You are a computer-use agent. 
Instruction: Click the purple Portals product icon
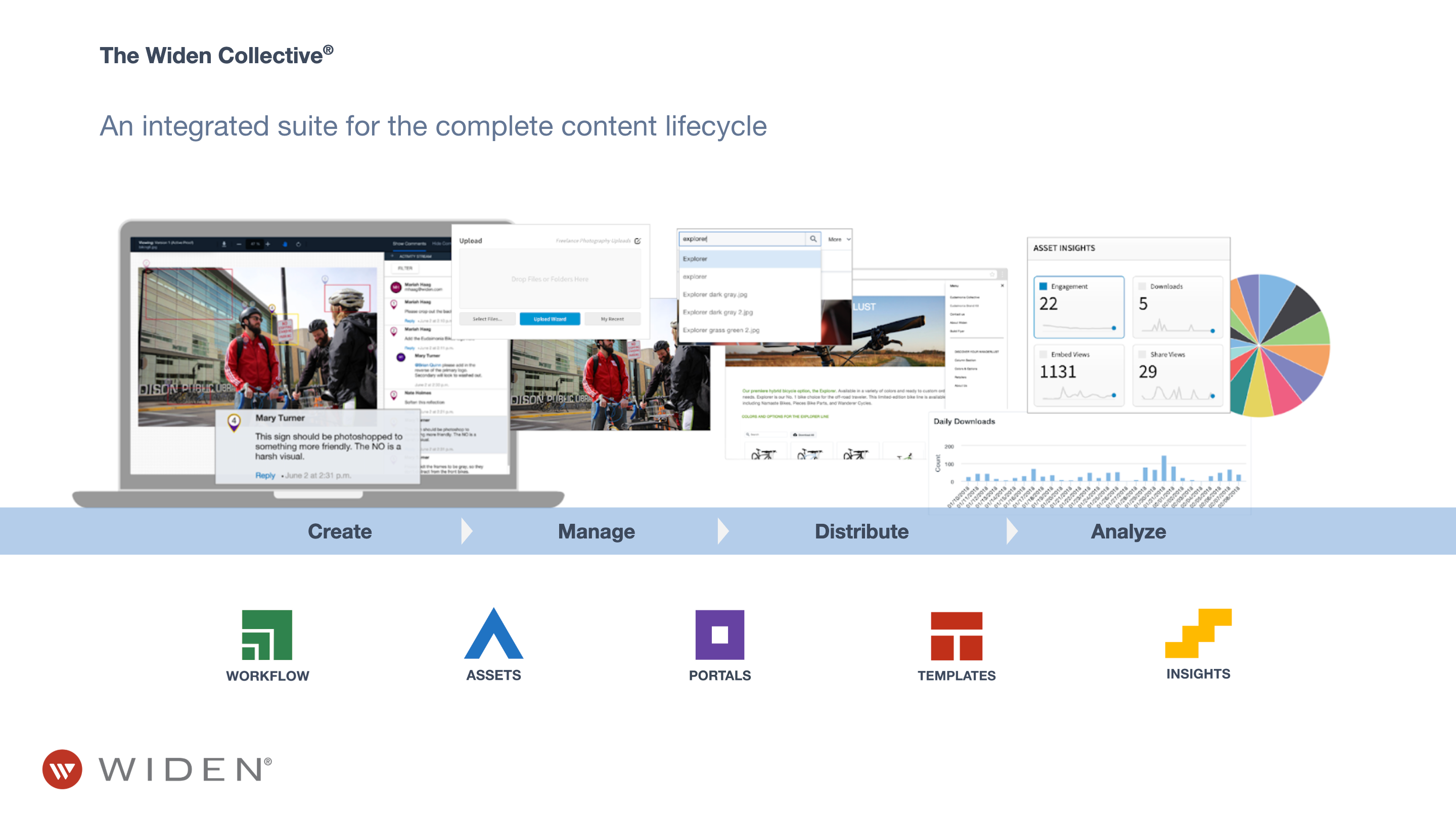pyautogui.click(x=719, y=635)
